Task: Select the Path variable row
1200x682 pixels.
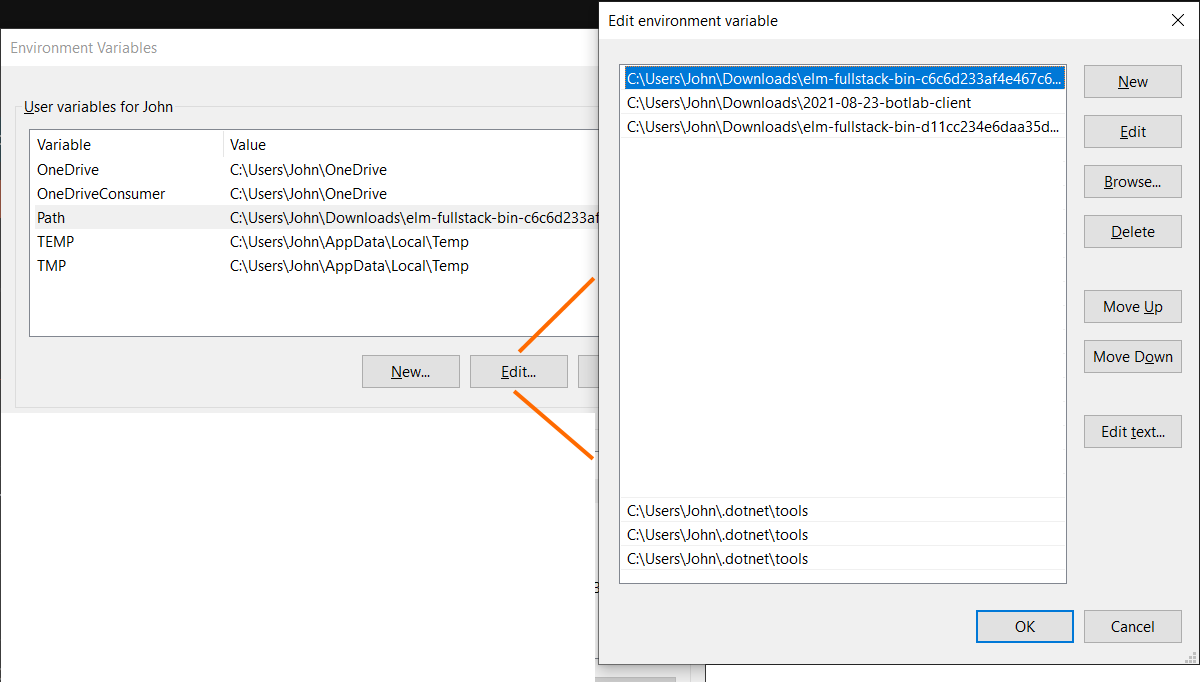Action: click(314, 218)
